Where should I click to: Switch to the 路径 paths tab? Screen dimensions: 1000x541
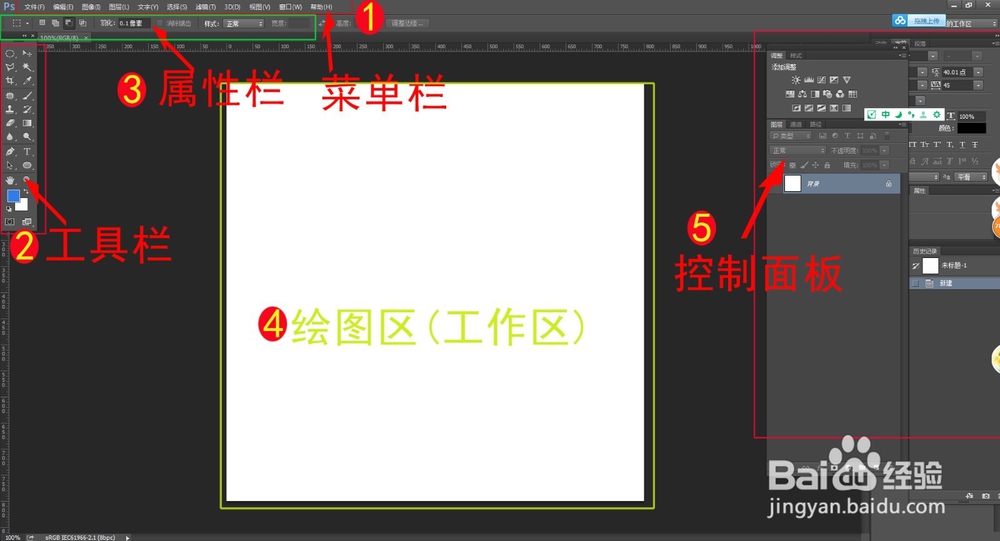pos(816,124)
